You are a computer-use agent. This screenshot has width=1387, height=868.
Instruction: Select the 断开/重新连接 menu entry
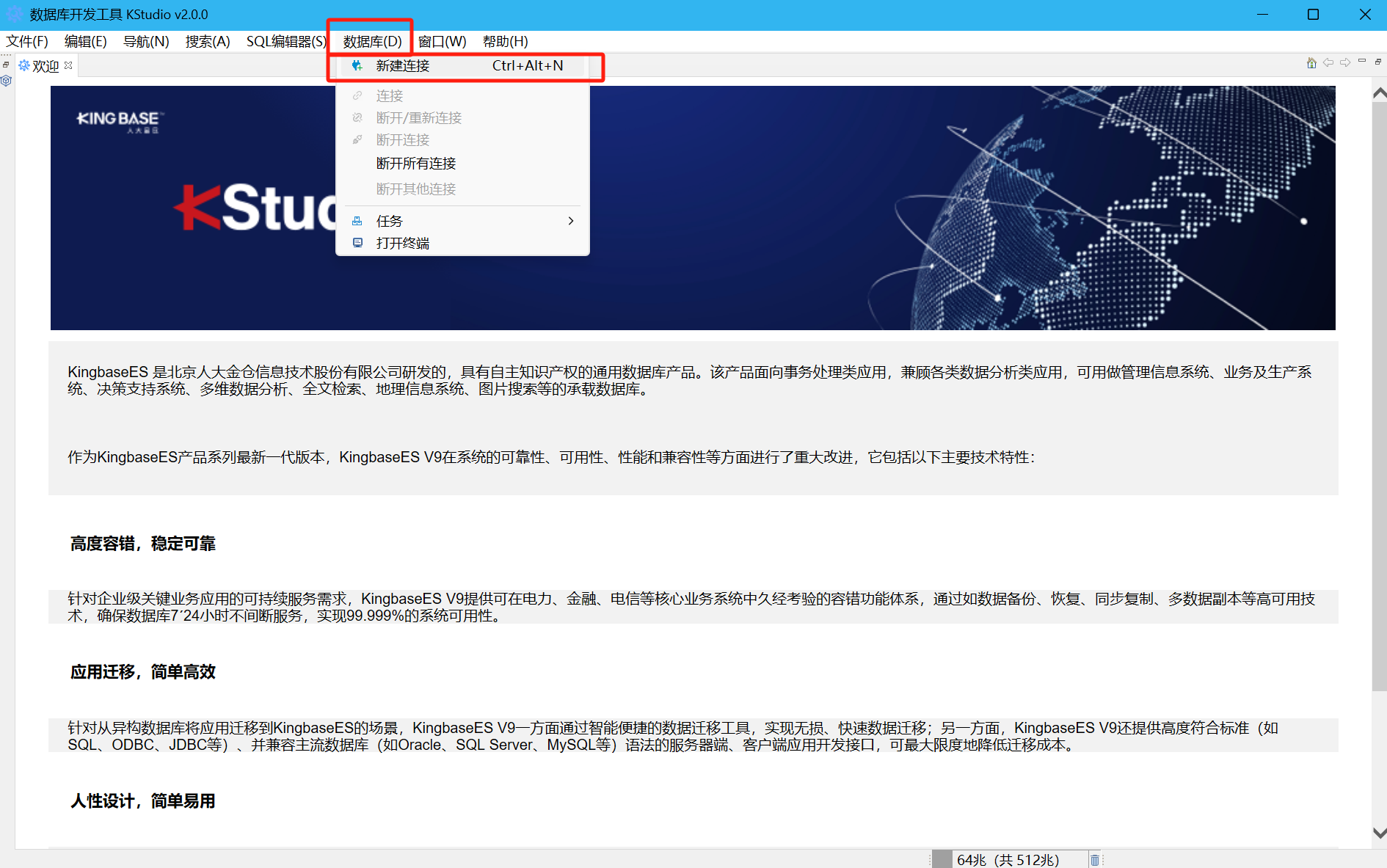pos(462,118)
